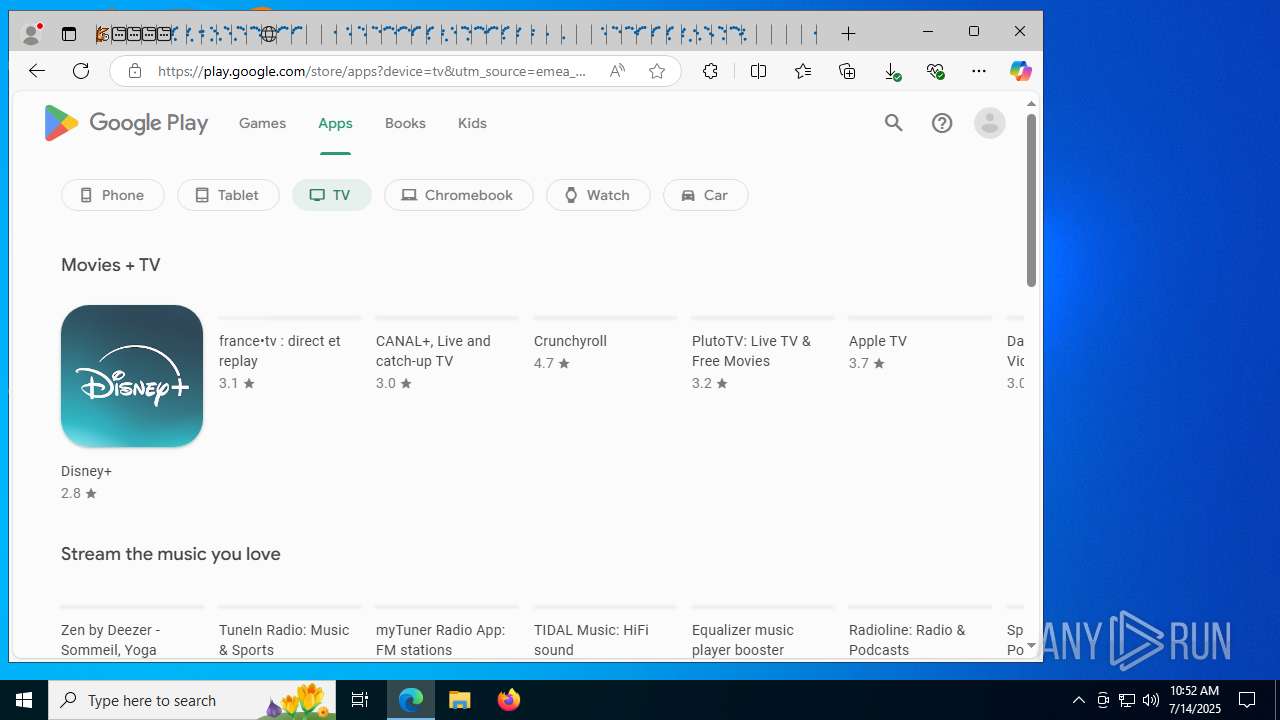Open the Edge profile icon
The image size is (1280, 720).
(32, 34)
